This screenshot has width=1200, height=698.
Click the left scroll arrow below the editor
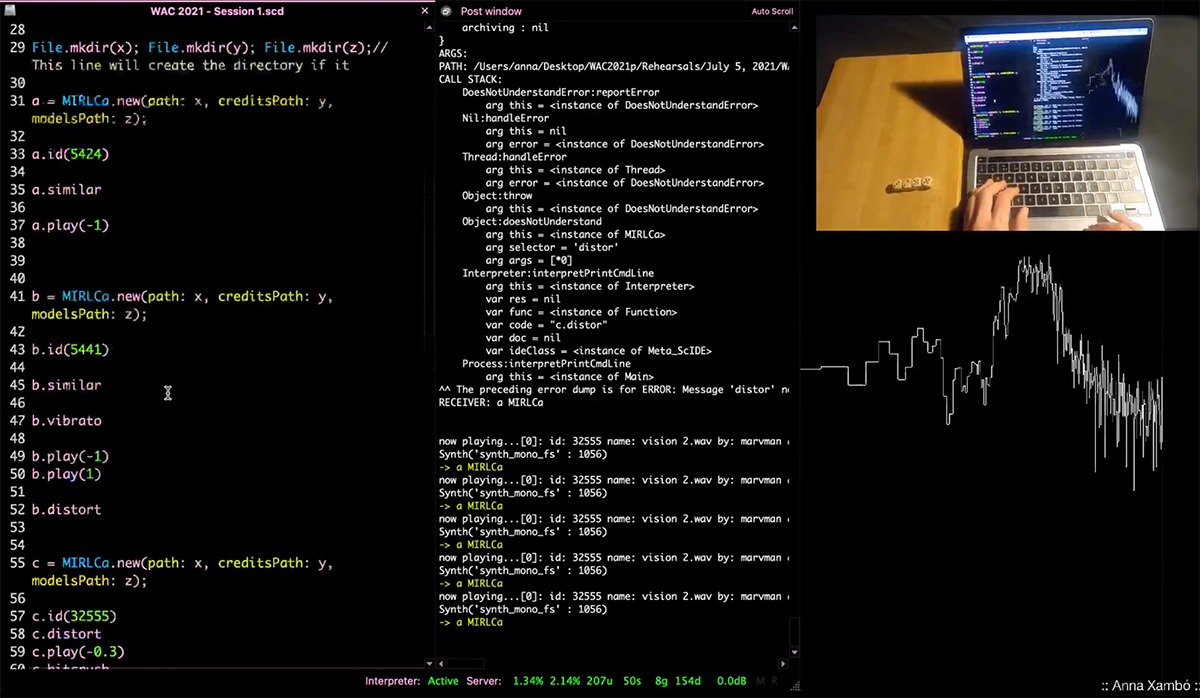click(443, 663)
